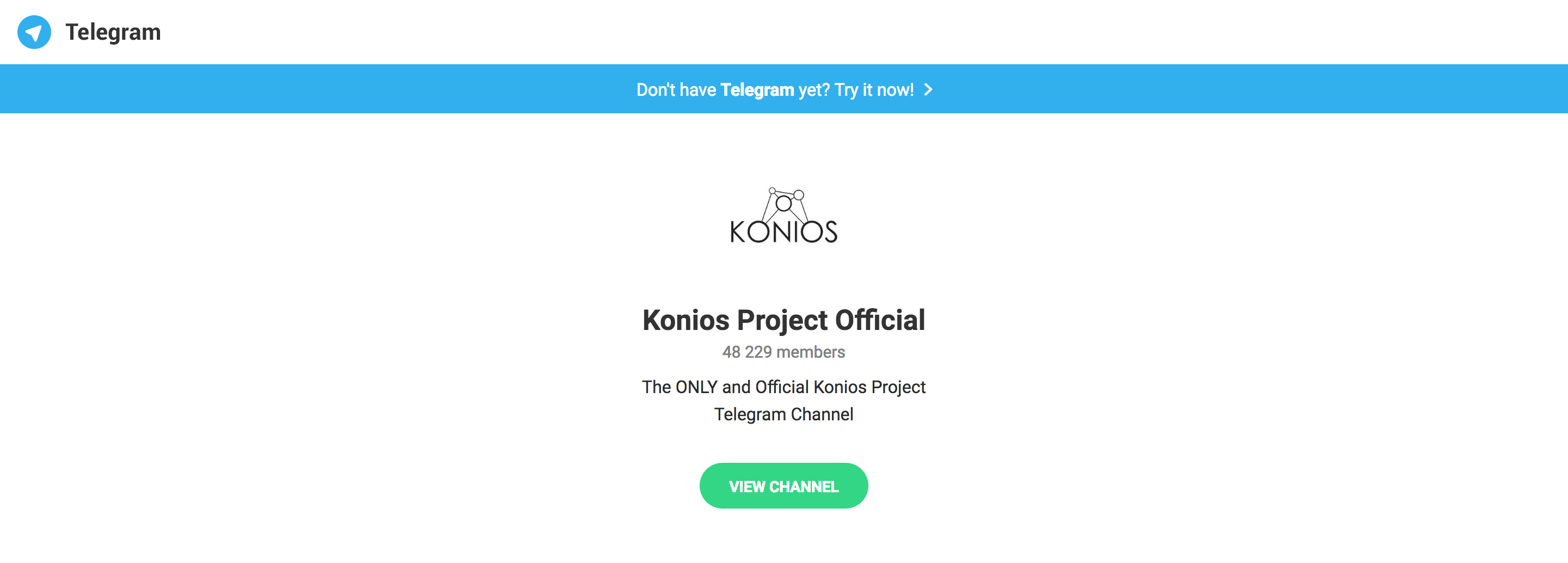Viewport: 1568px width, 563px height.
Task: Click the top-right circle node of Konios logo
Action: (x=799, y=195)
